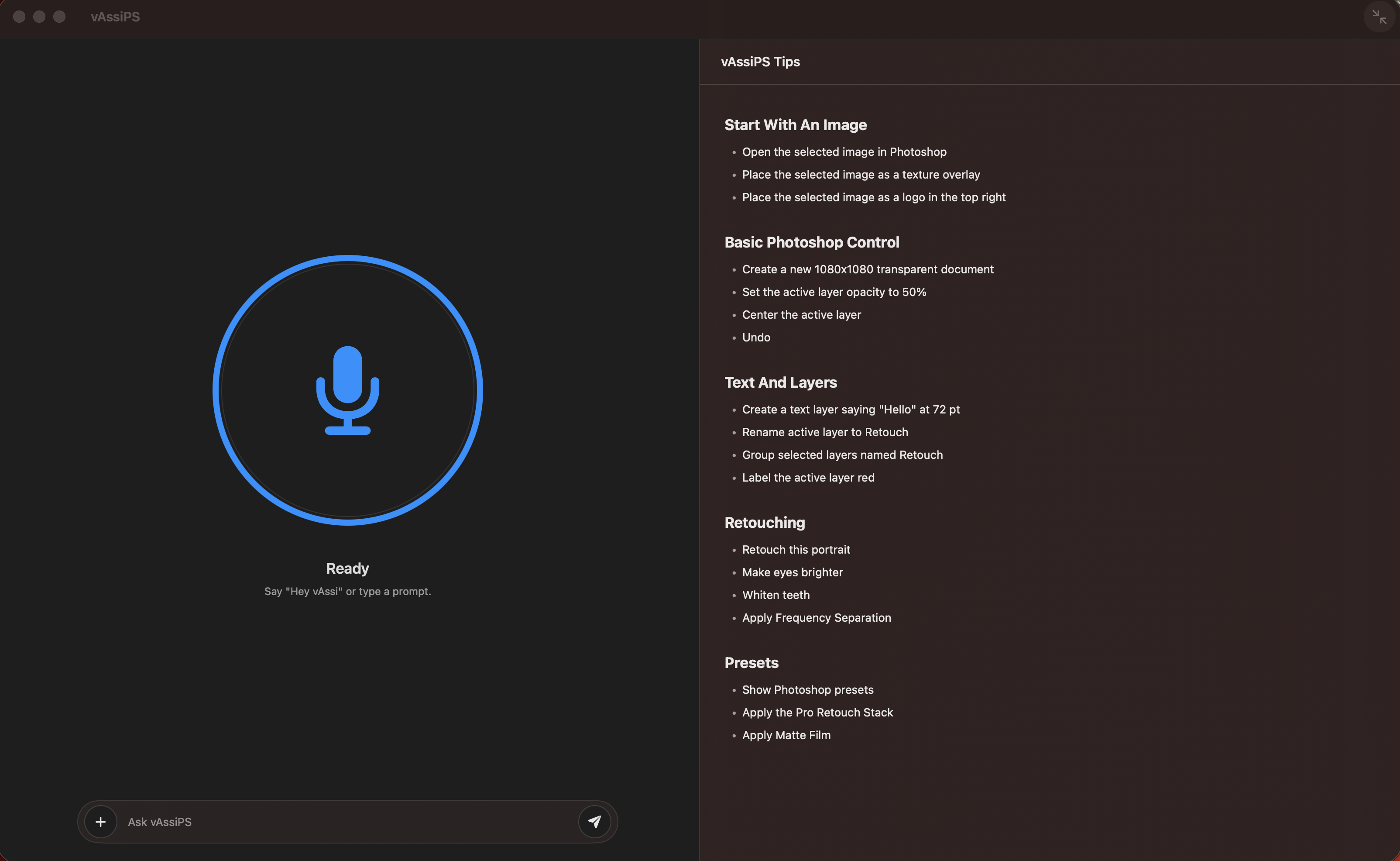The height and width of the screenshot is (861, 1400).
Task: Click the Ready status label
Action: pyautogui.click(x=348, y=568)
